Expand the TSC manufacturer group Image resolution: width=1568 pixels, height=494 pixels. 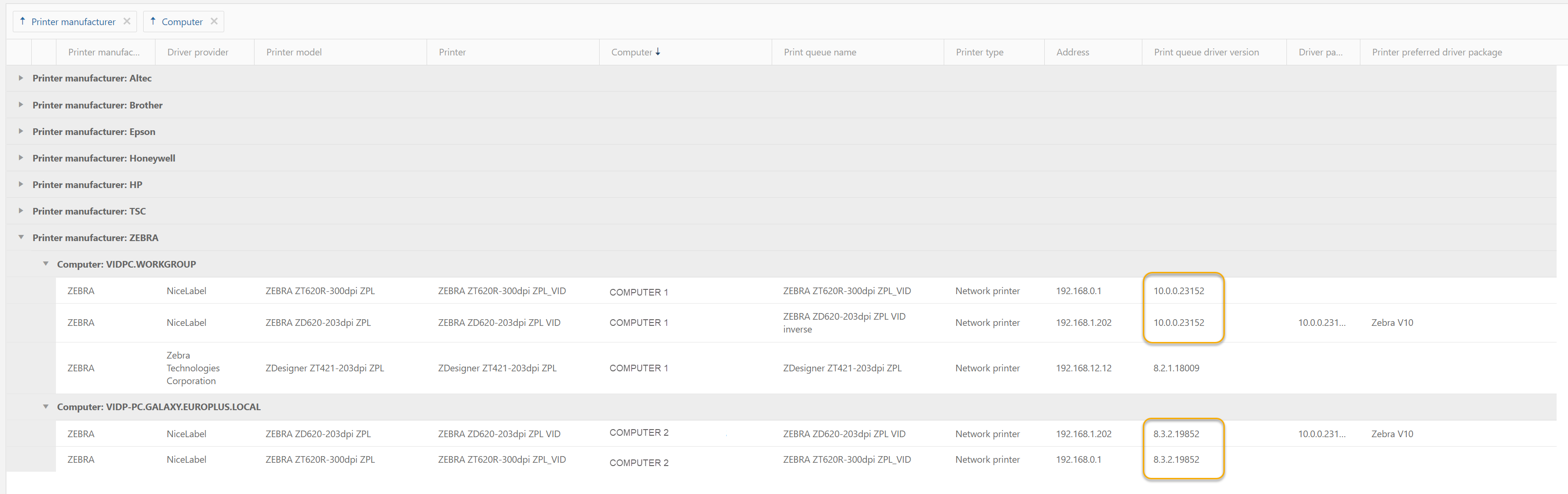pyautogui.click(x=21, y=211)
